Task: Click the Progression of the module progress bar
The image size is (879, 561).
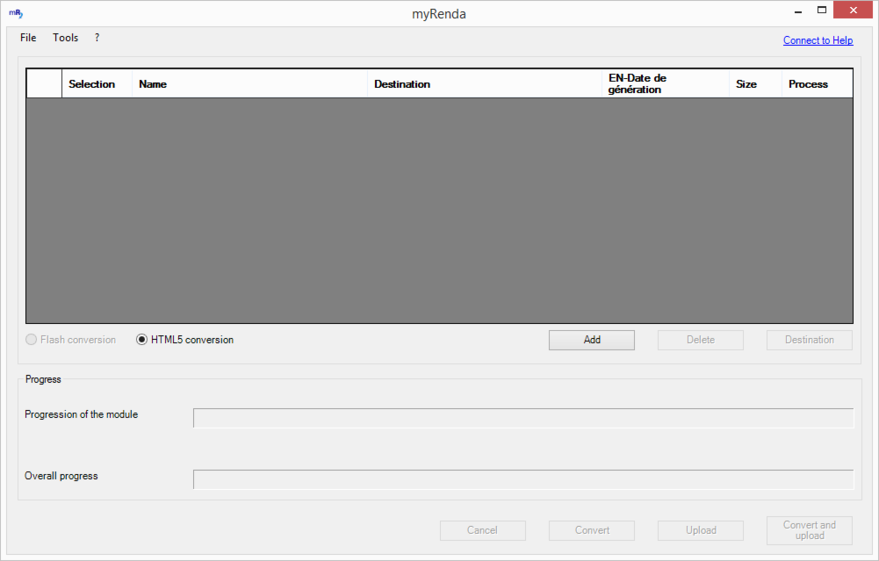Action: (523, 418)
